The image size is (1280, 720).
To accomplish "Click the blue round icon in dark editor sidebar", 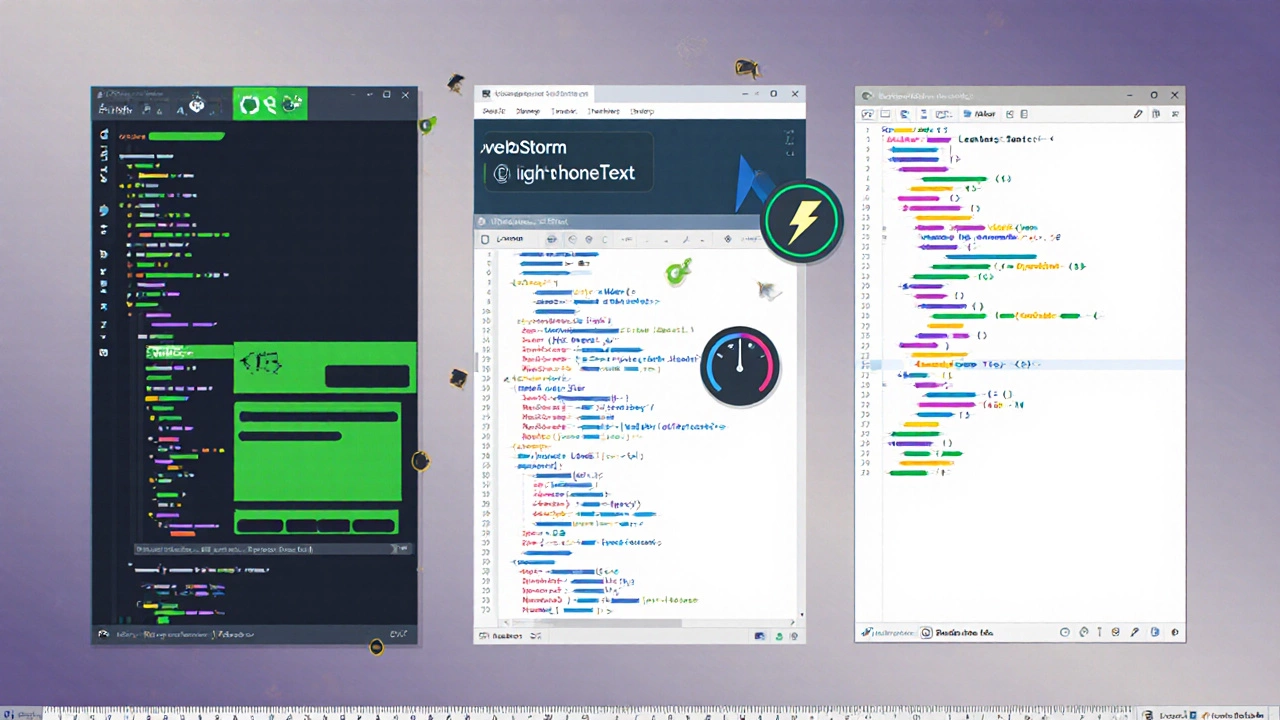I will click(x=104, y=211).
